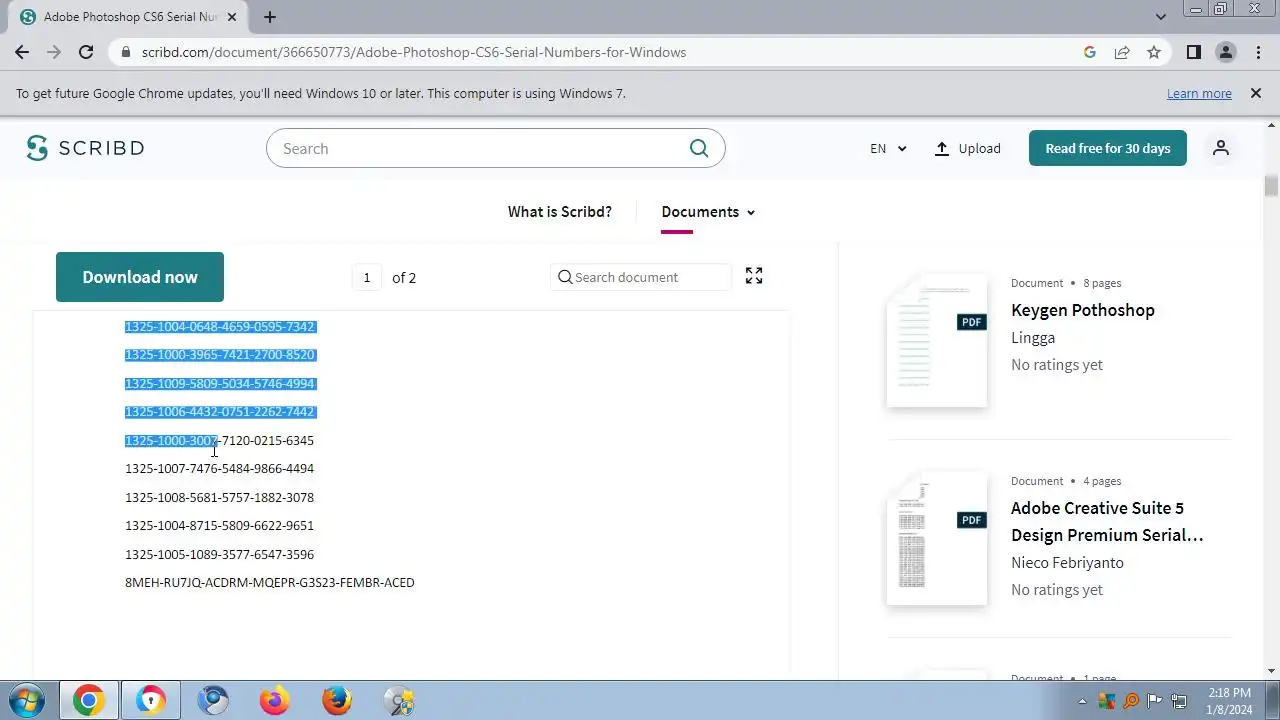Toggle fullscreen document view

coord(754,276)
